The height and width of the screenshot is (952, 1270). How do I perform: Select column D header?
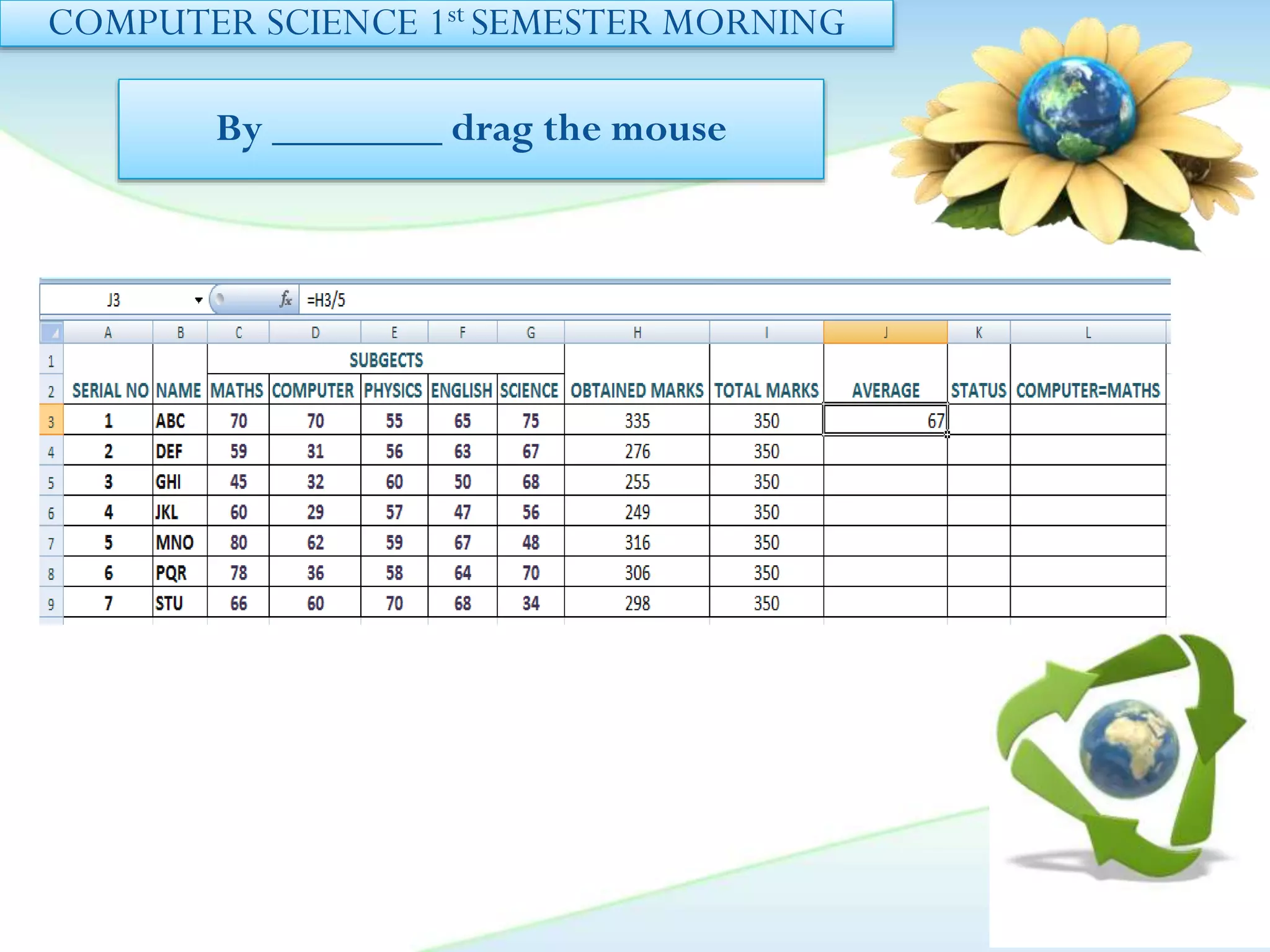point(315,332)
